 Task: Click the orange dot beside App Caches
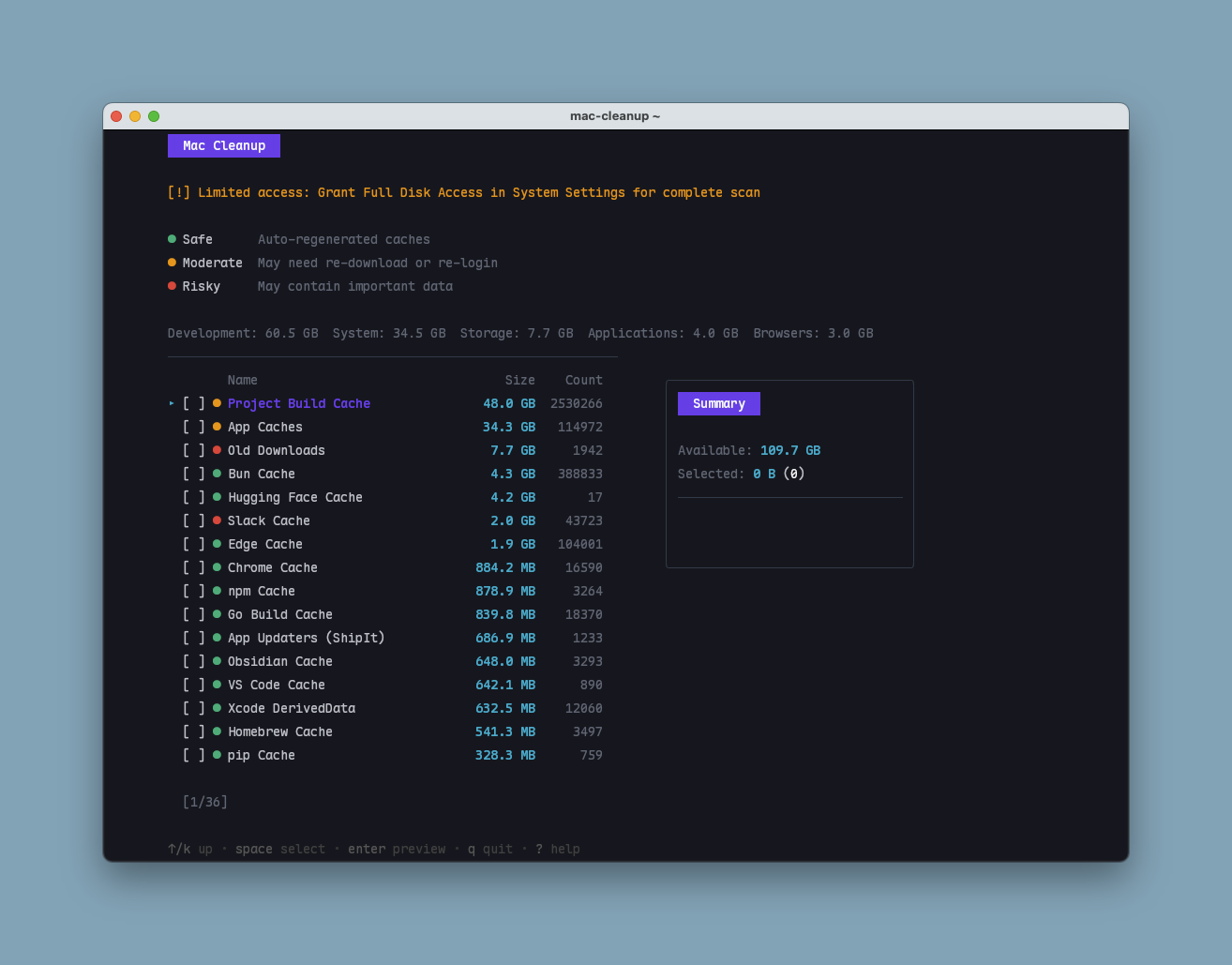click(217, 427)
